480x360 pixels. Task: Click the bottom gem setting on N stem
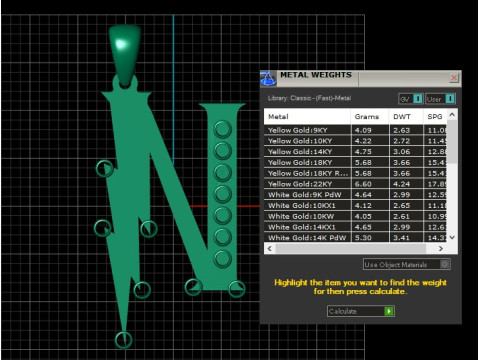coord(223,258)
